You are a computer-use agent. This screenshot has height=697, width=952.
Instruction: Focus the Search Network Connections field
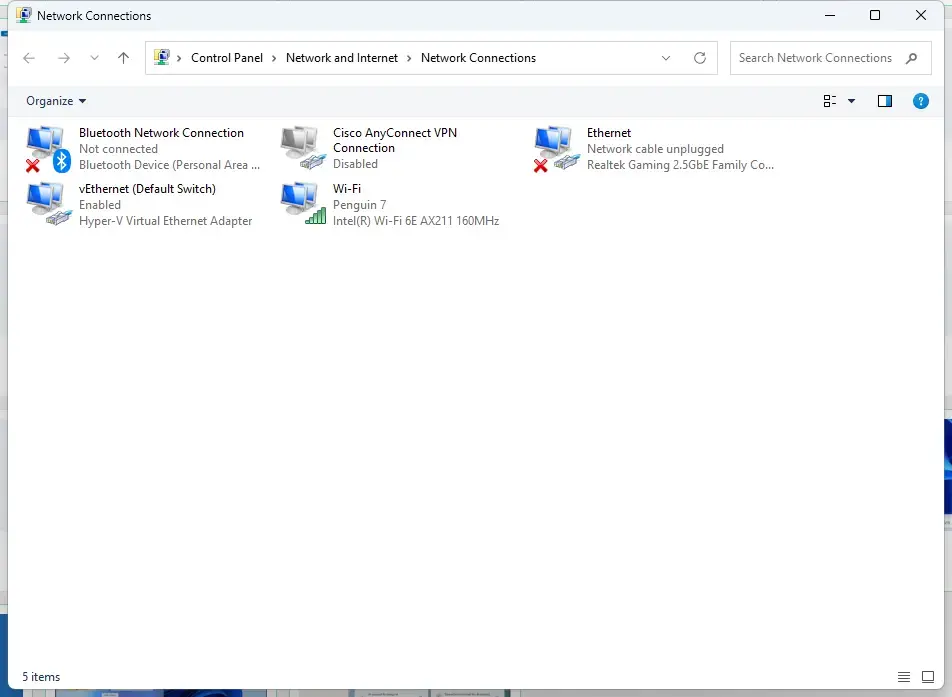pos(831,58)
